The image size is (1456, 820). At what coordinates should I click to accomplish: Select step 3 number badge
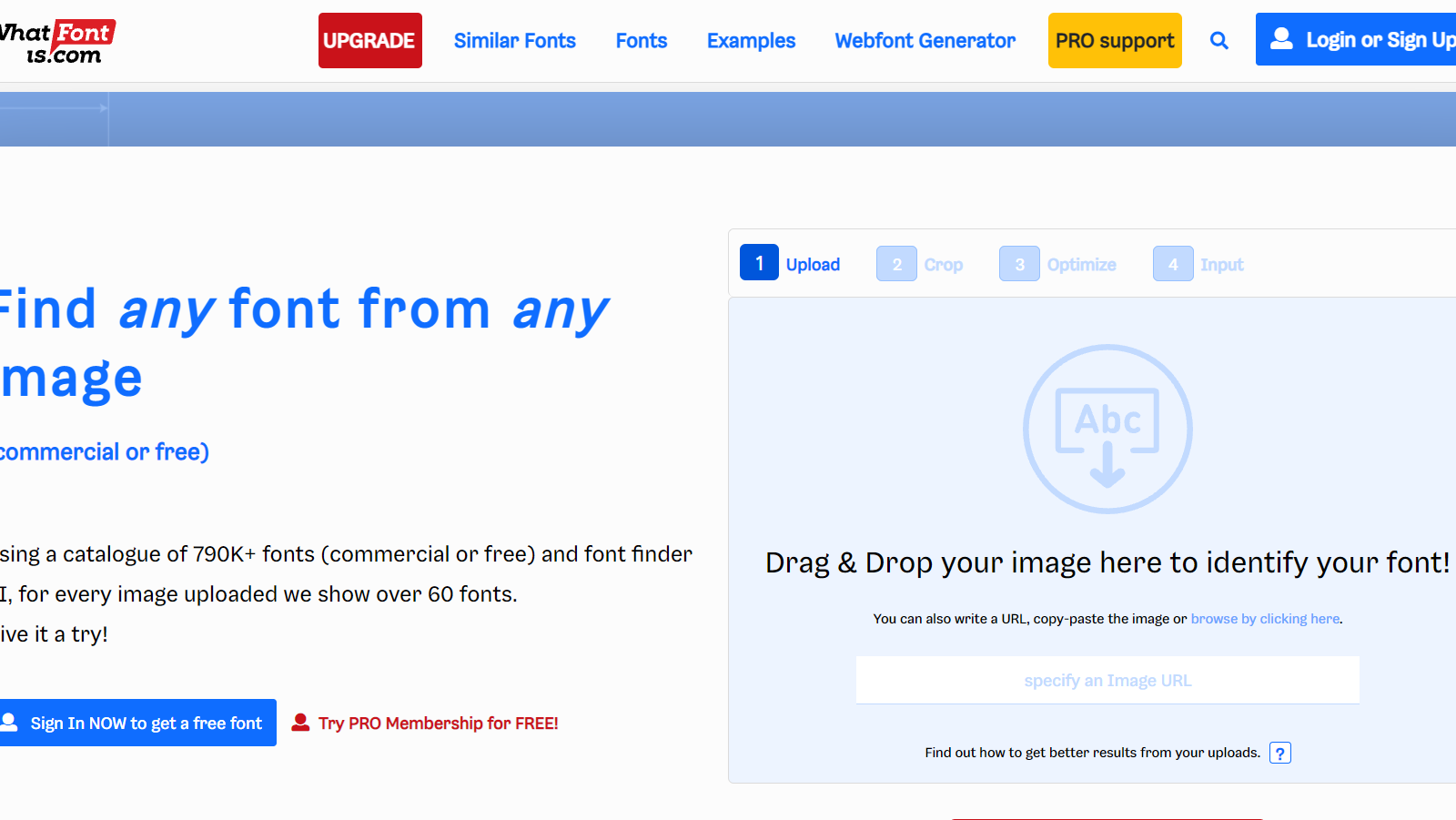(x=1019, y=264)
